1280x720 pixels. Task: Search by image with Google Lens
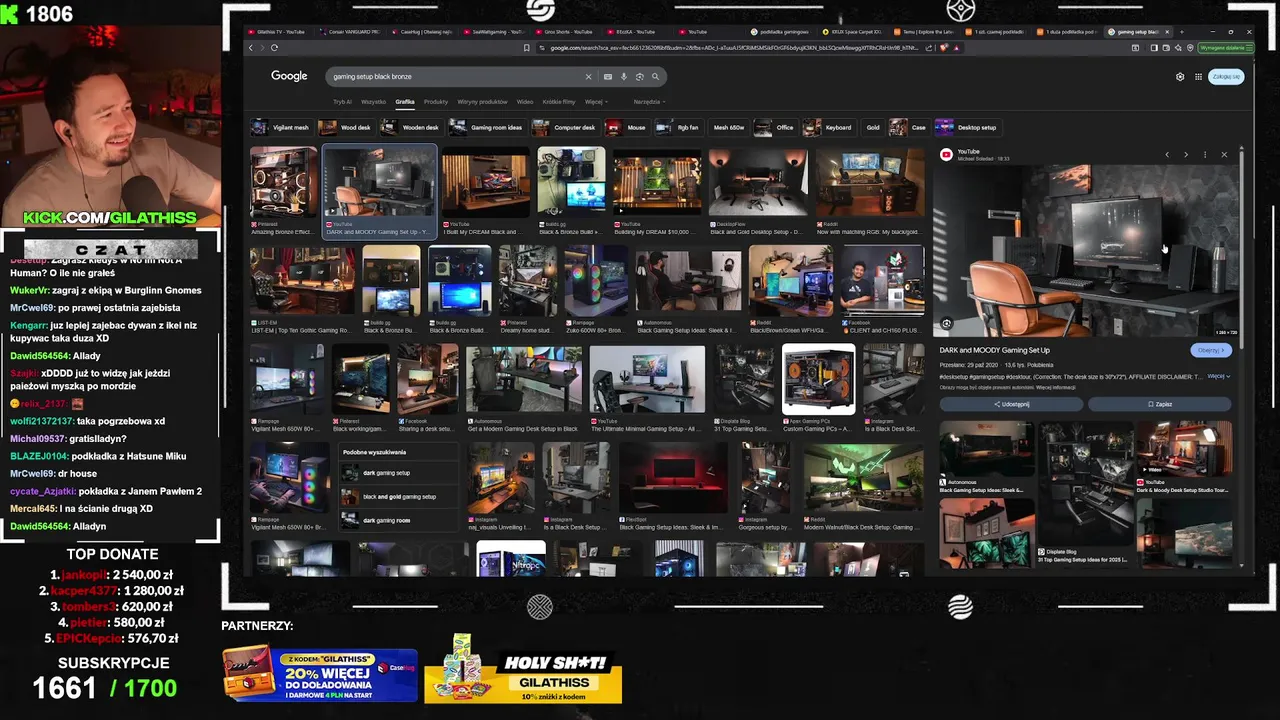[x=639, y=76]
